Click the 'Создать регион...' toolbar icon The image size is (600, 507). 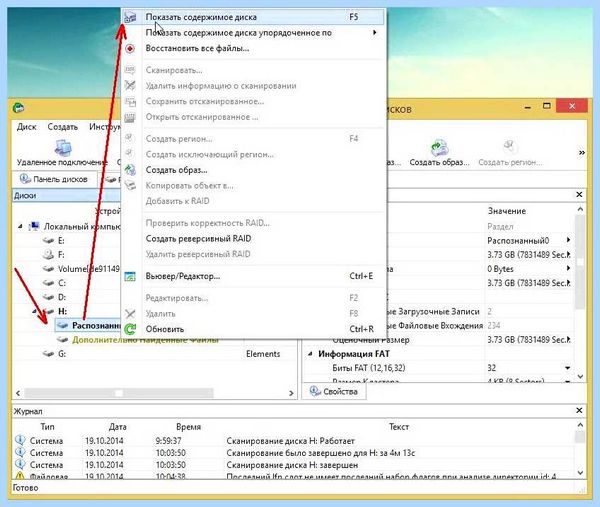click(x=510, y=147)
